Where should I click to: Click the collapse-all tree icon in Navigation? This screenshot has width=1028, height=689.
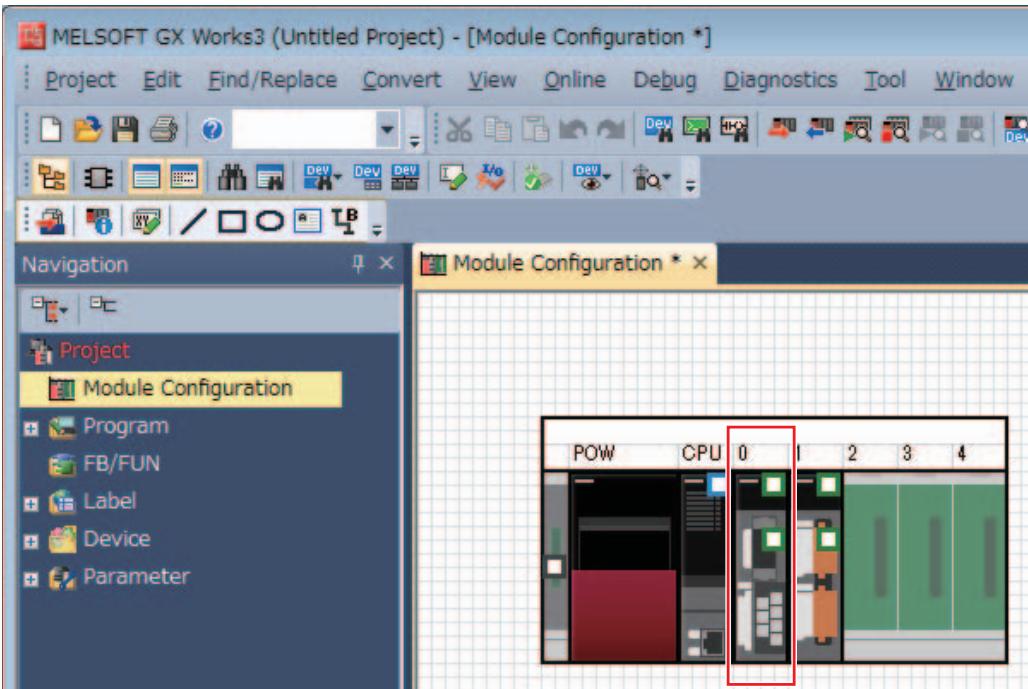102,305
